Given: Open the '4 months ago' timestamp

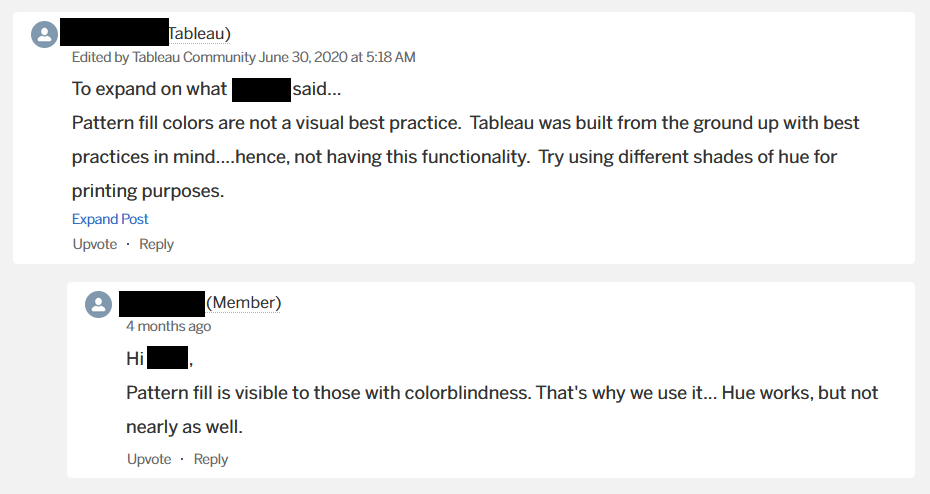Looking at the screenshot, I should click(x=168, y=326).
